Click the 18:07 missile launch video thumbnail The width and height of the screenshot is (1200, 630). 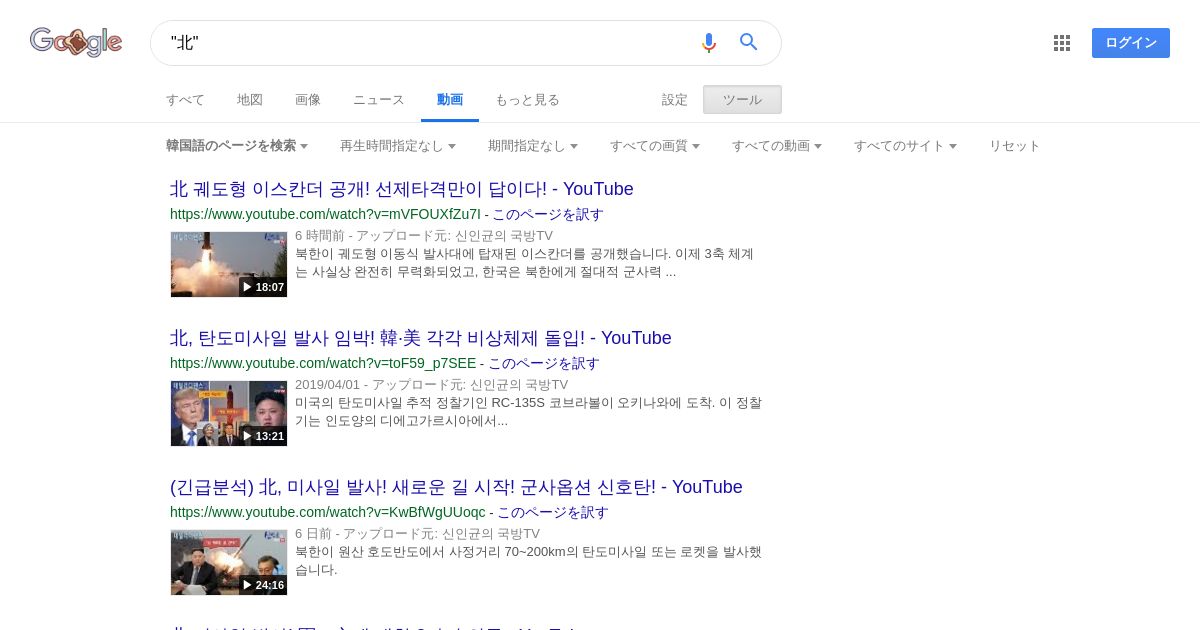click(x=229, y=264)
